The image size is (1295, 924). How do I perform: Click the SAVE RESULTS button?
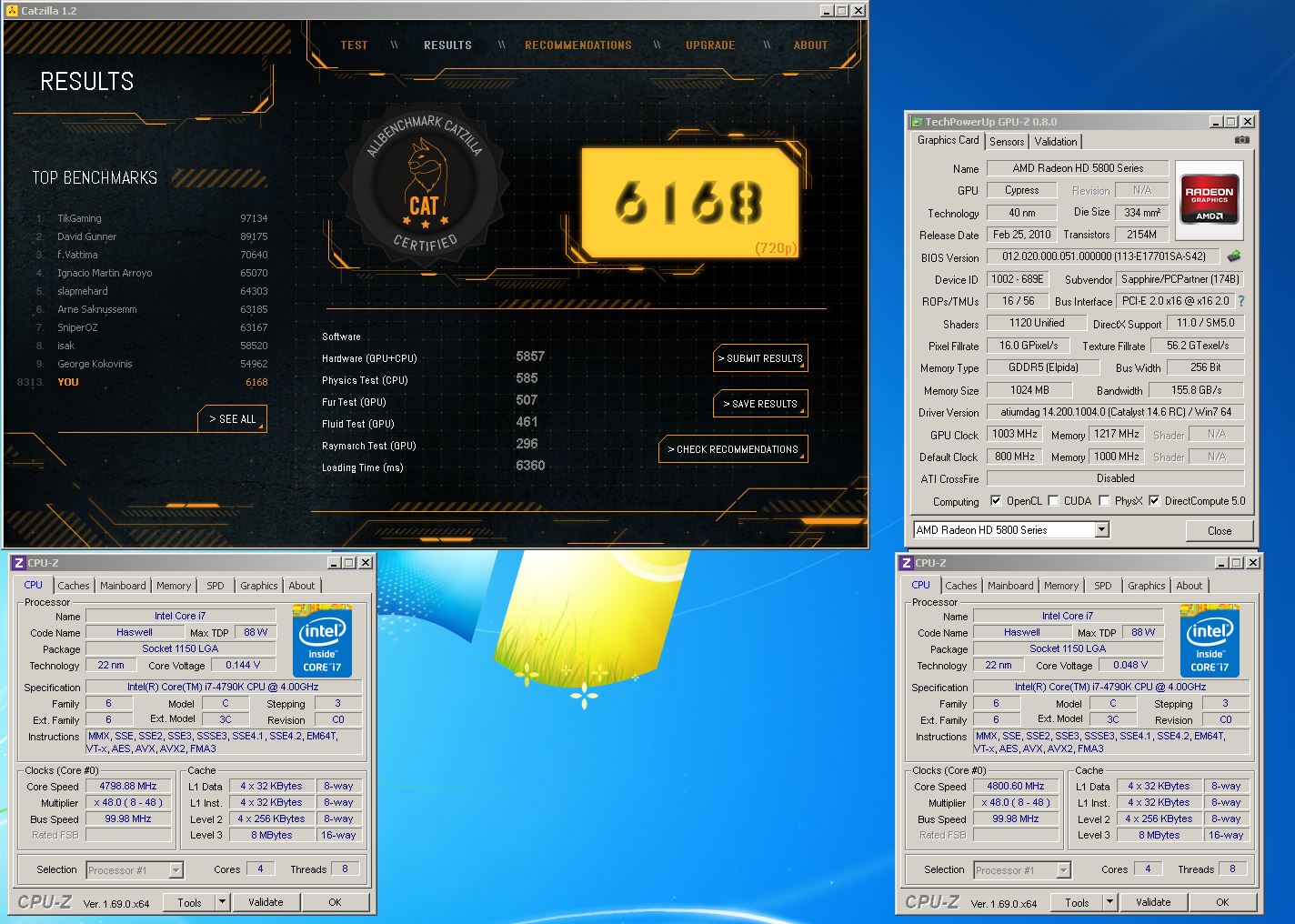coord(760,404)
